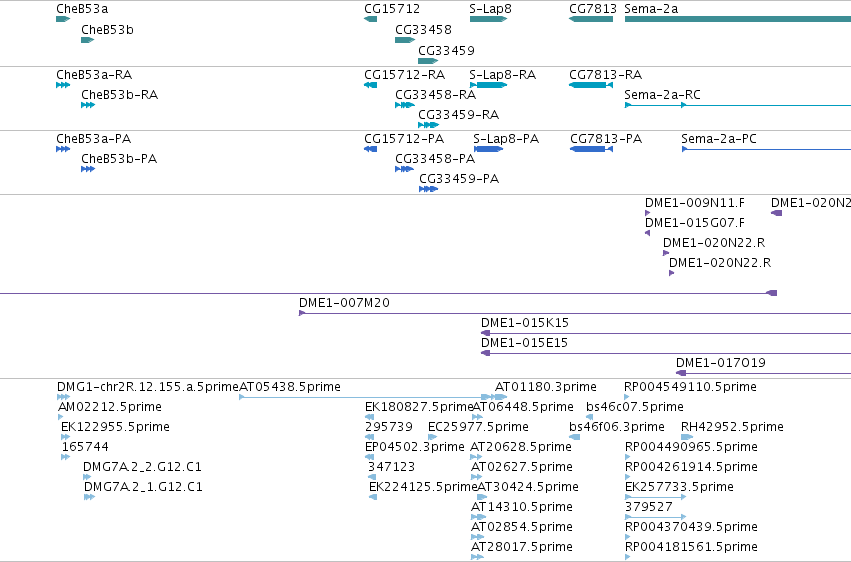The height and width of the screenshot is (562, 851).
Task: Select DME1-017O19 arrow glyph
Action: (681, 373)
